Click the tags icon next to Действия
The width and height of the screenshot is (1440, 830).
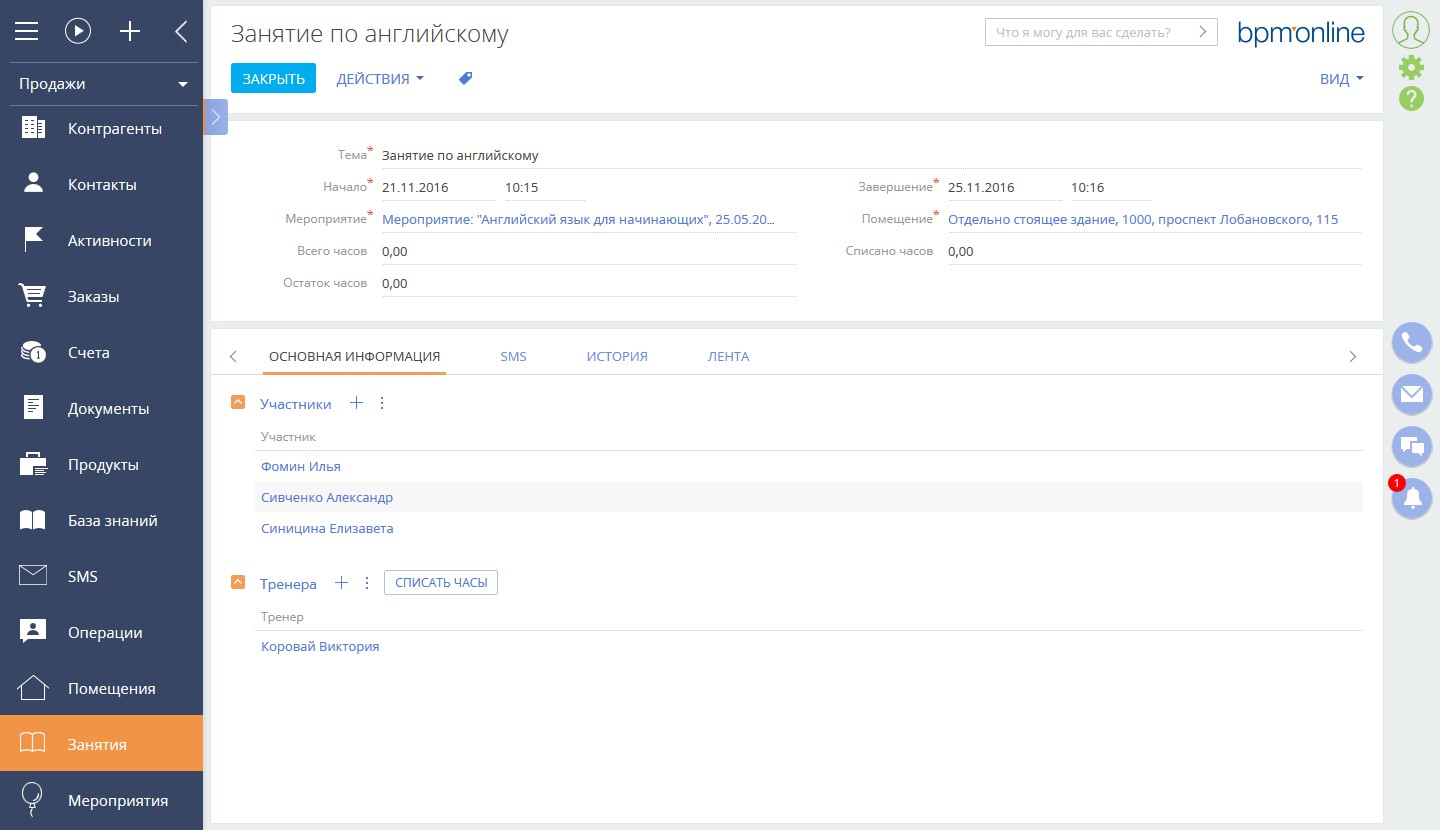click(x=464, y=77)
